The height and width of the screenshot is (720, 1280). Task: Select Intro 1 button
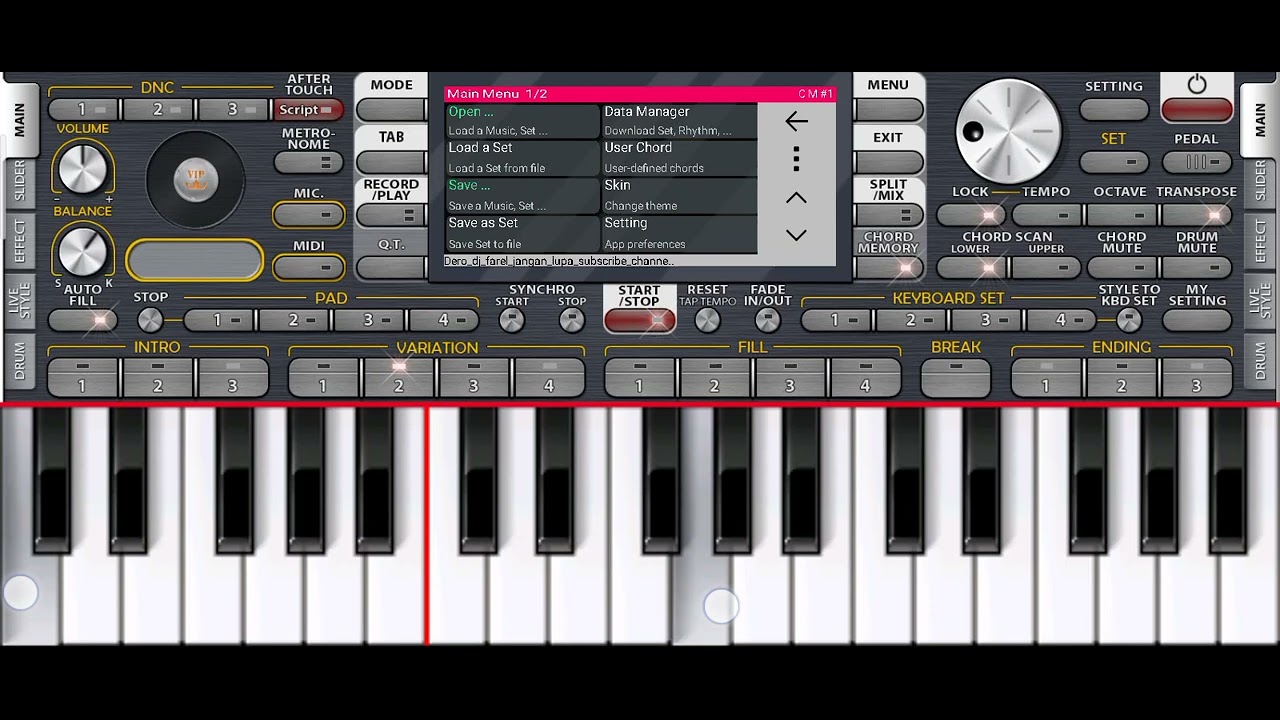pos(82,378)
